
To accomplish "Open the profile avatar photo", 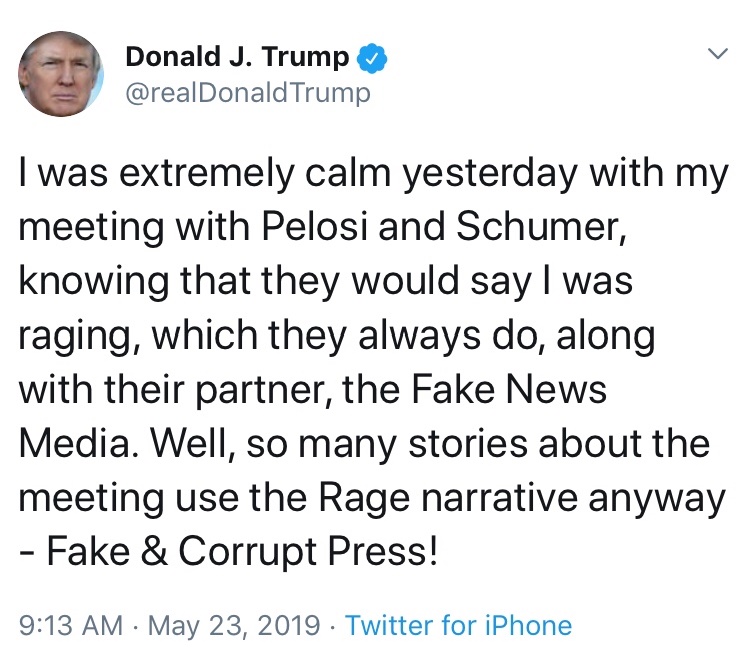I will point(62,73).
